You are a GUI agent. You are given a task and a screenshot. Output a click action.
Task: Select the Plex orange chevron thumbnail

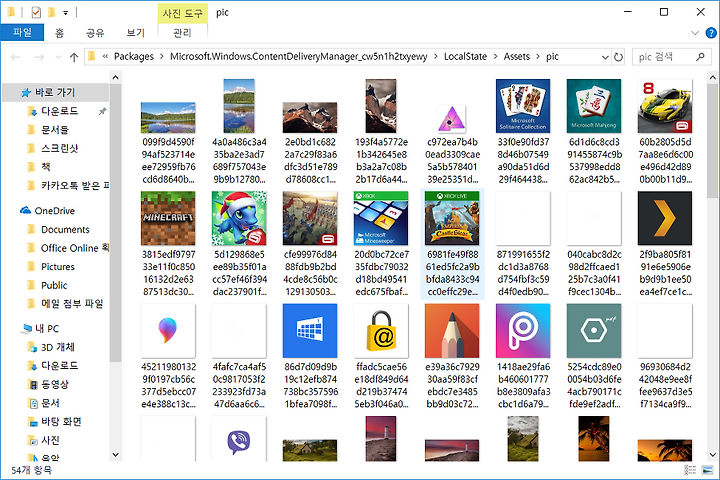click(665, 218)
